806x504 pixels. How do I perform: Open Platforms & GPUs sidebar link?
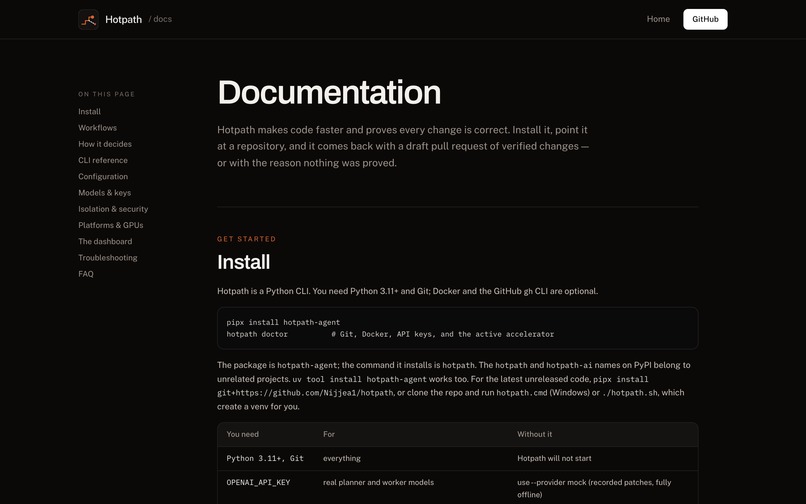pyautogui.click(x=111, y=225)
